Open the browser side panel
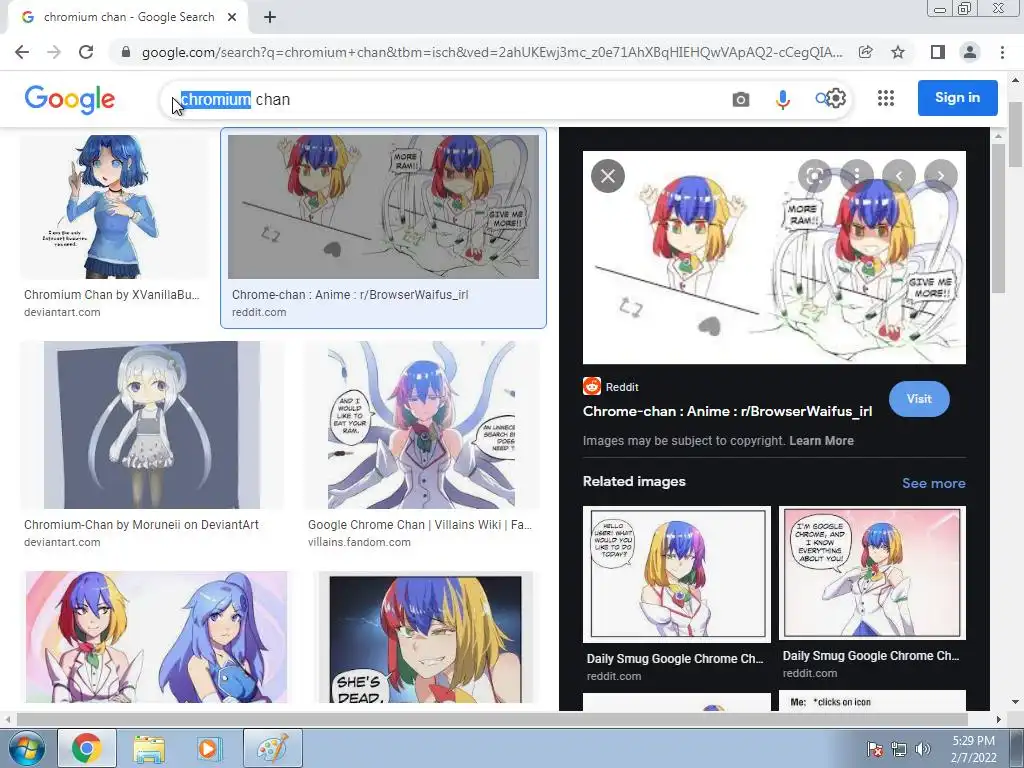Screen dimensions: 1024x768 point(938,52)
